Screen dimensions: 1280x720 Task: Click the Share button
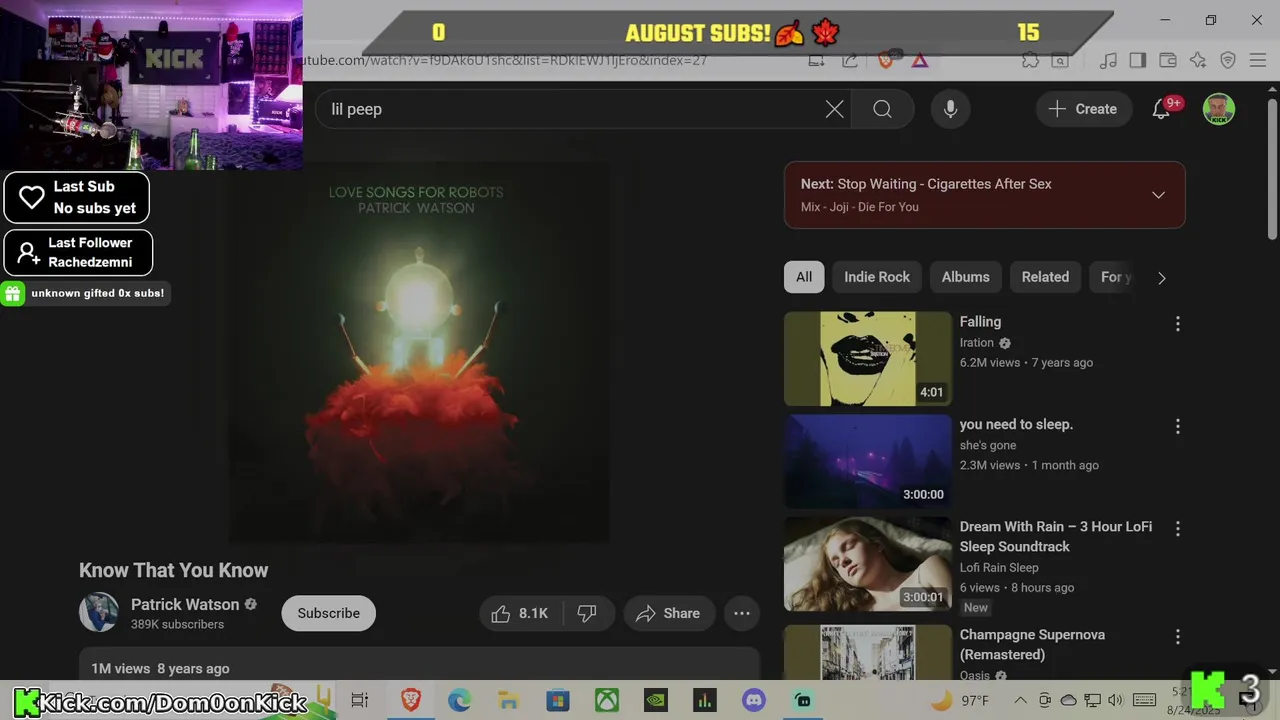click(668, 613)
